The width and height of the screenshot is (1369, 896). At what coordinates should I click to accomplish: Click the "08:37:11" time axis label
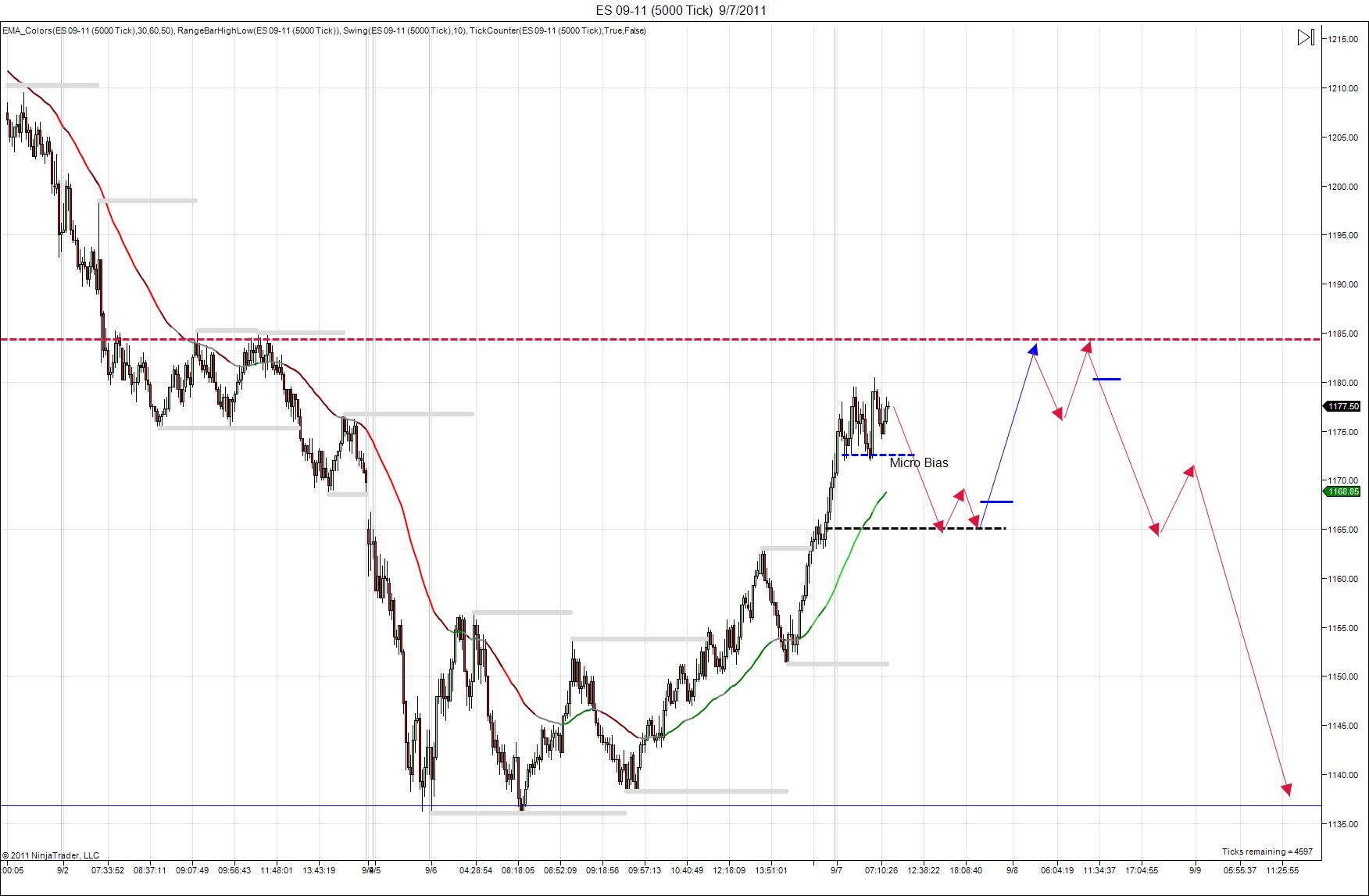point(150,870)
